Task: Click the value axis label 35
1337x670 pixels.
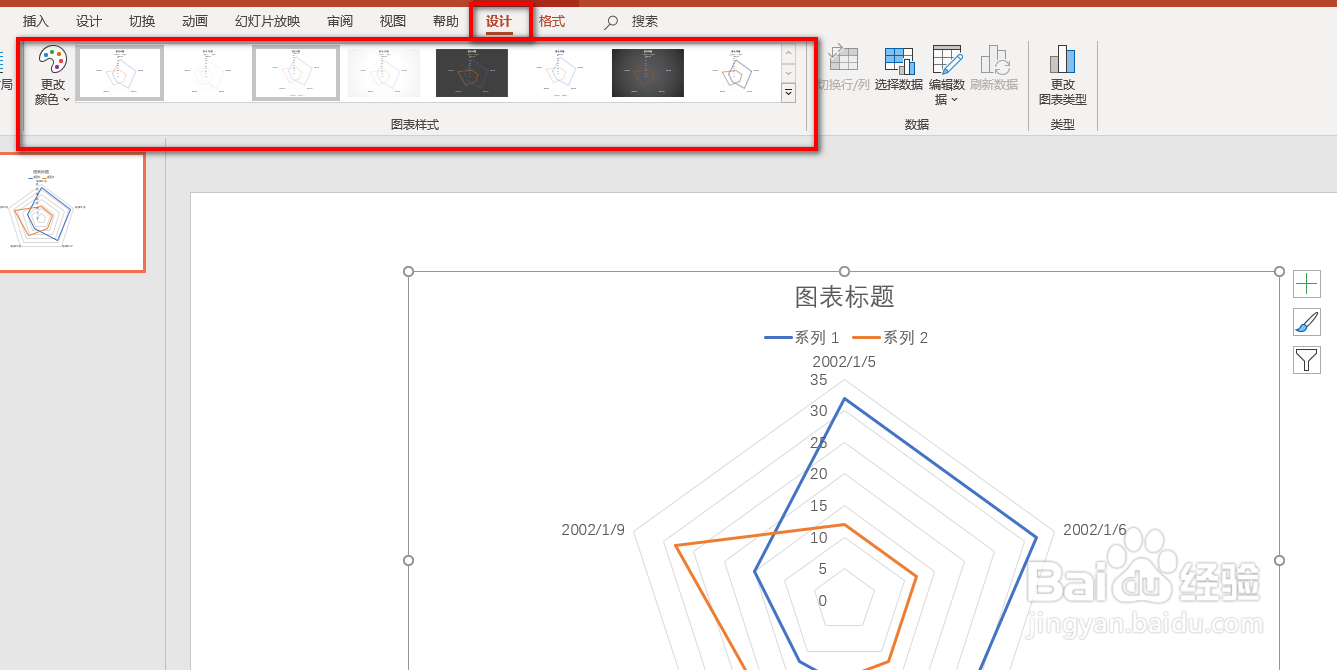Action: pos(819,380)
